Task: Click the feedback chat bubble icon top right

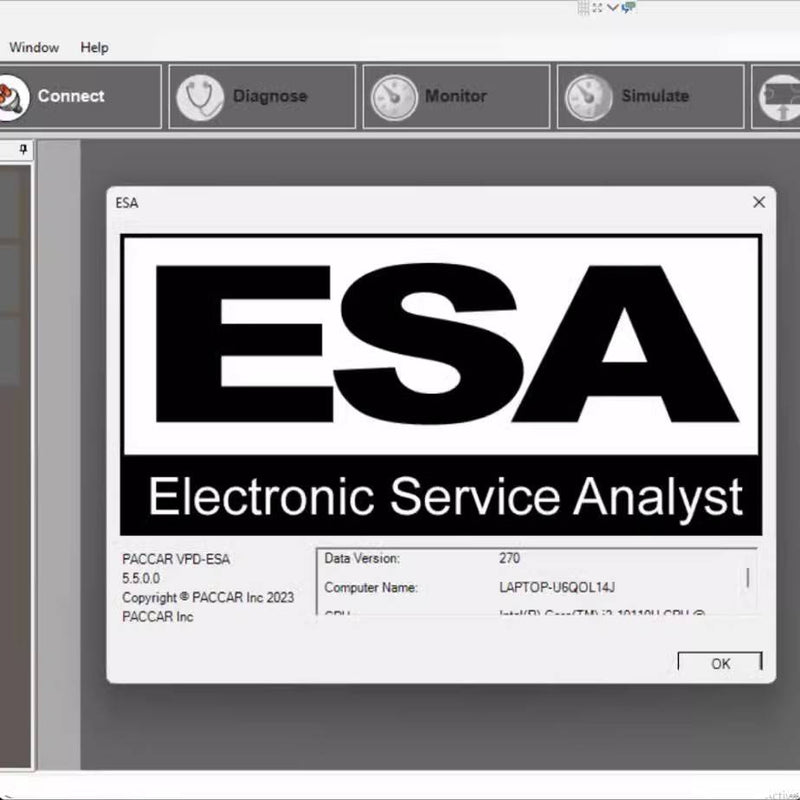Action: 627,8
